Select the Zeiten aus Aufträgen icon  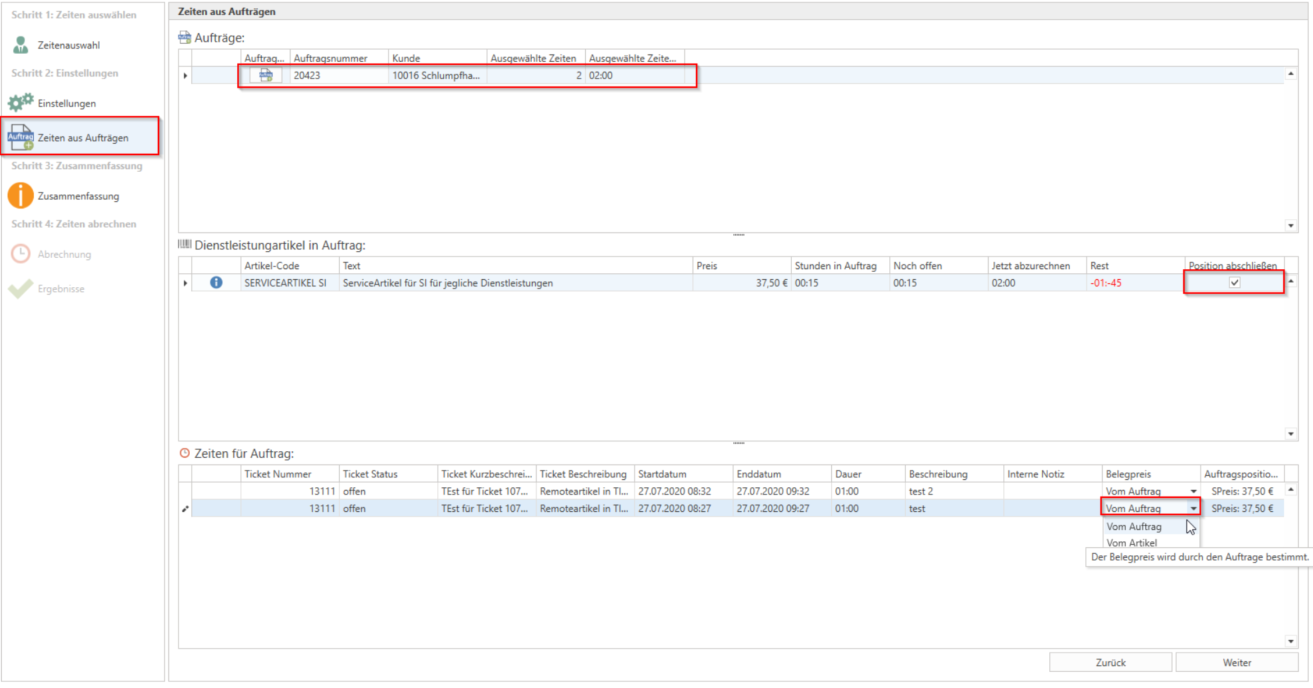pyautogui.click(x=21, y=137)
